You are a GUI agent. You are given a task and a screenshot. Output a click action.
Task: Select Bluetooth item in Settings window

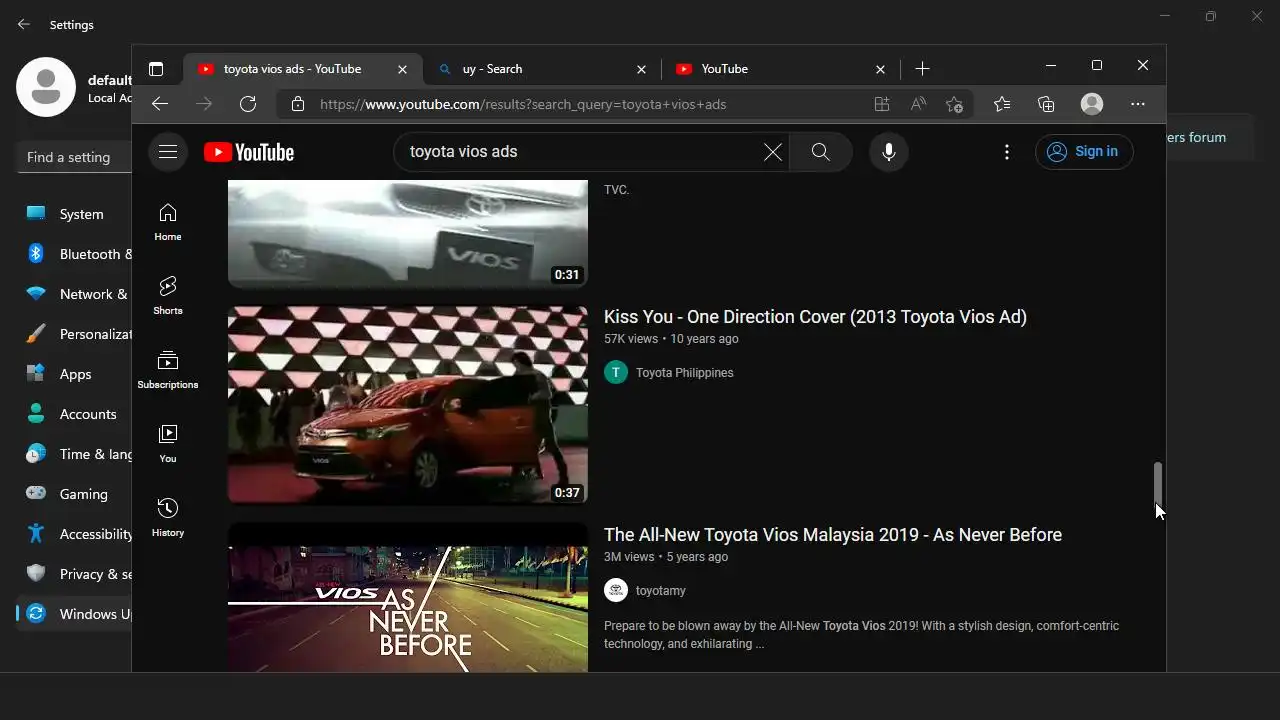(75, 254)
